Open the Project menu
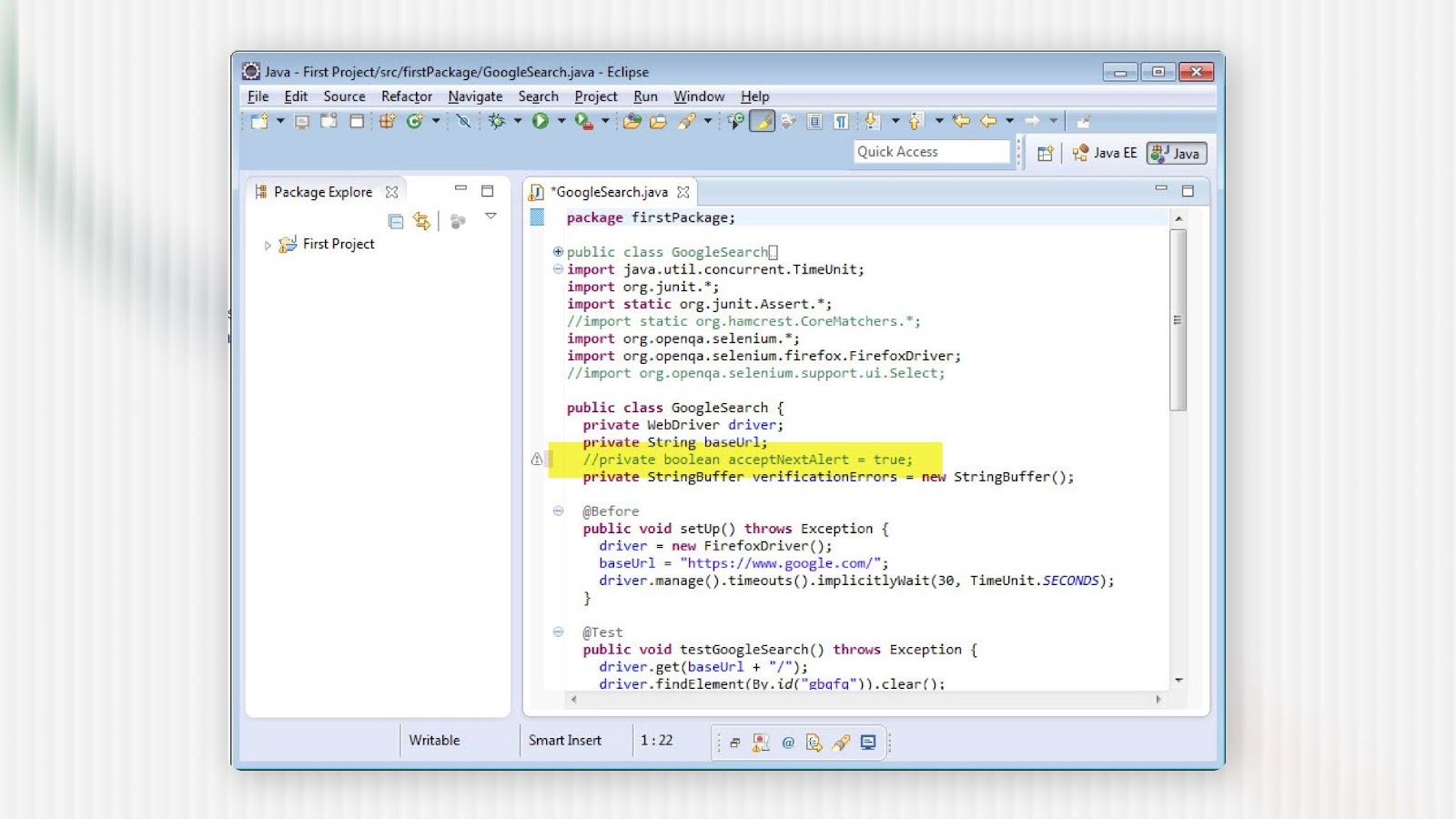Screen dimensions: 1456x819 pyautogui.click(x=596, y=96)
